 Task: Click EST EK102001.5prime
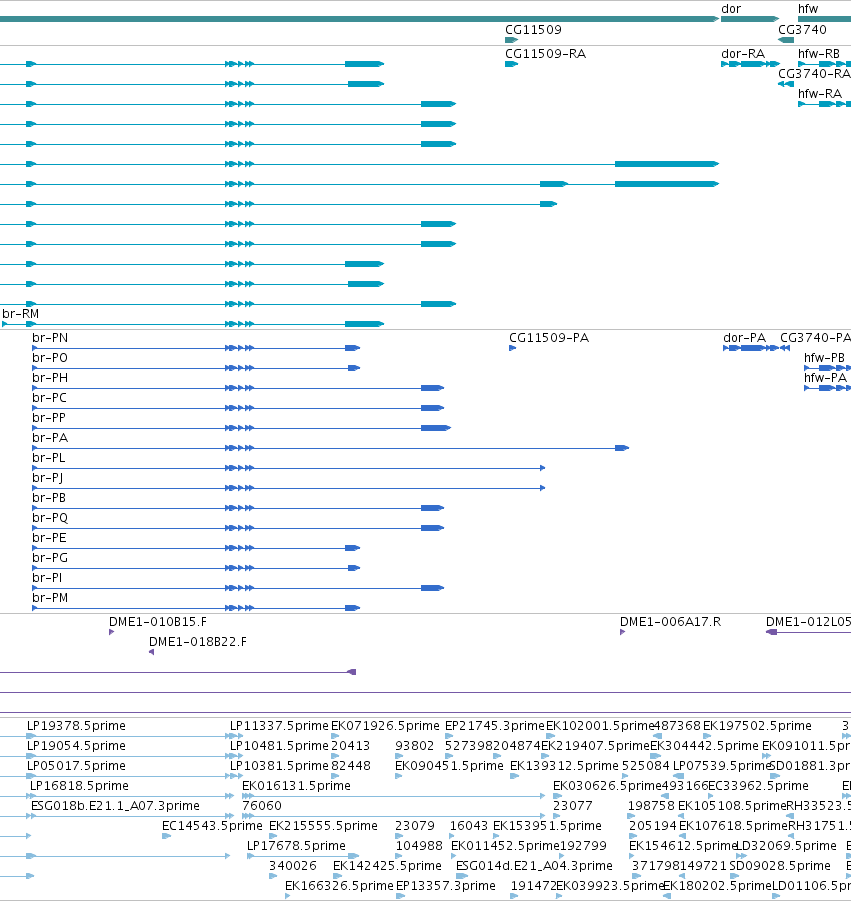[600, 726]
